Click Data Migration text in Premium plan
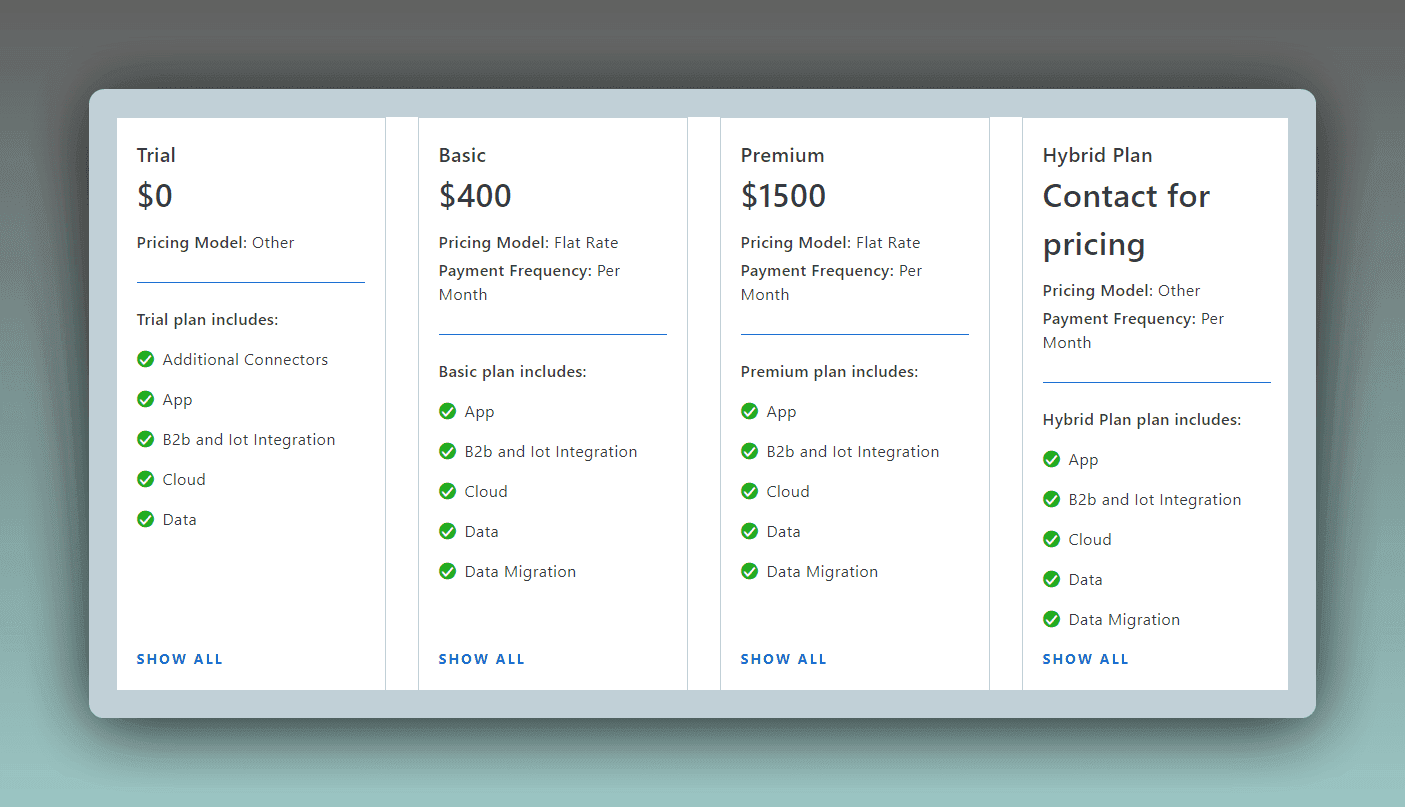This screenshot has height=807, width=1405. pyautogui.click(x=822, y=572)
